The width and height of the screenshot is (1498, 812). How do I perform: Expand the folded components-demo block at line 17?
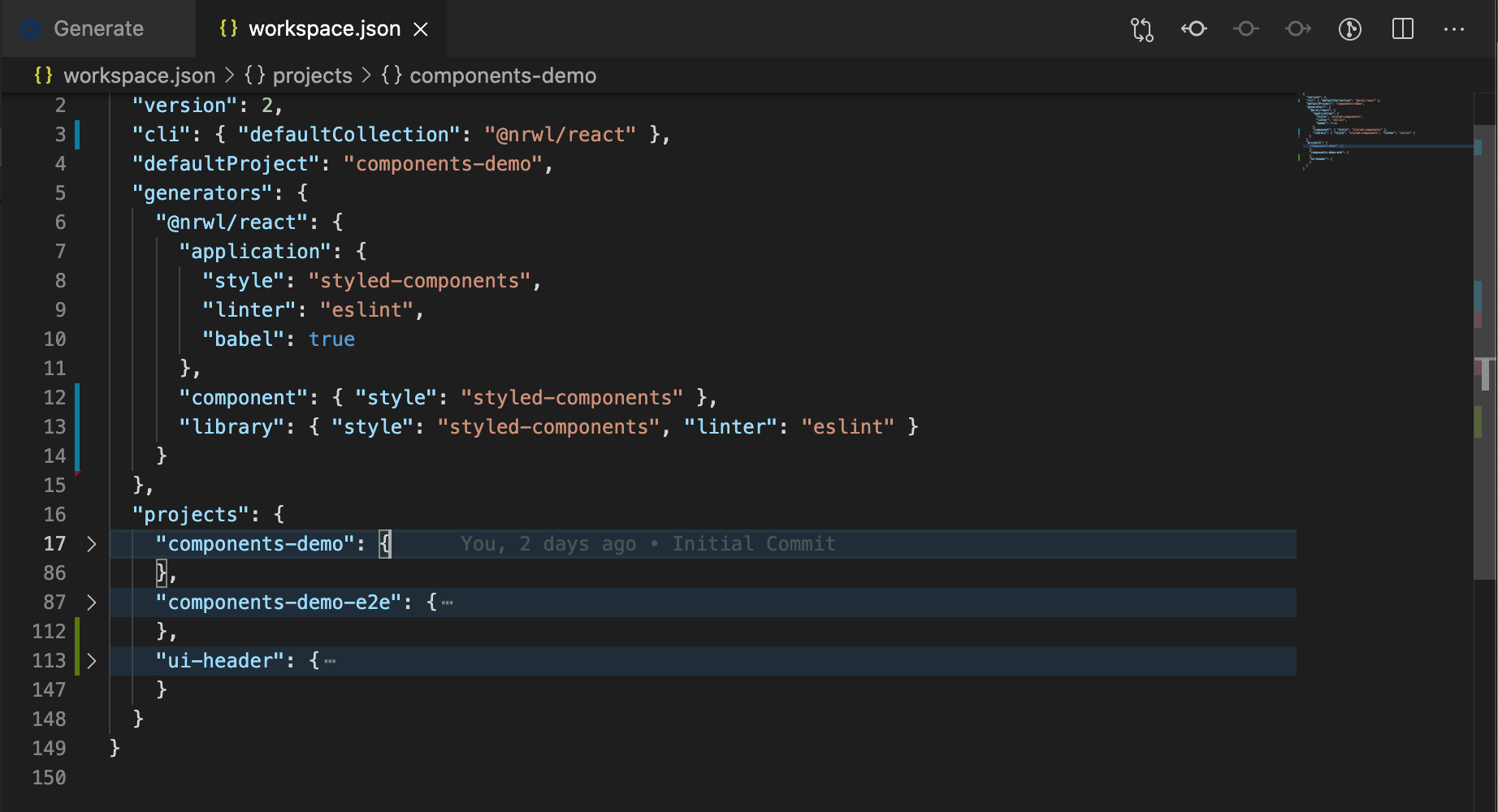(x=92, y=544)
